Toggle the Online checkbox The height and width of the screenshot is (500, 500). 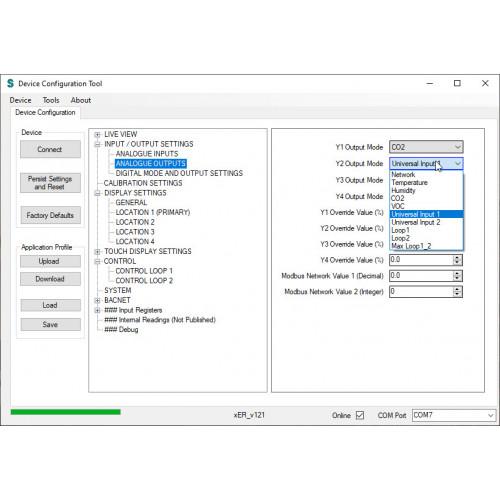point(360,415)
